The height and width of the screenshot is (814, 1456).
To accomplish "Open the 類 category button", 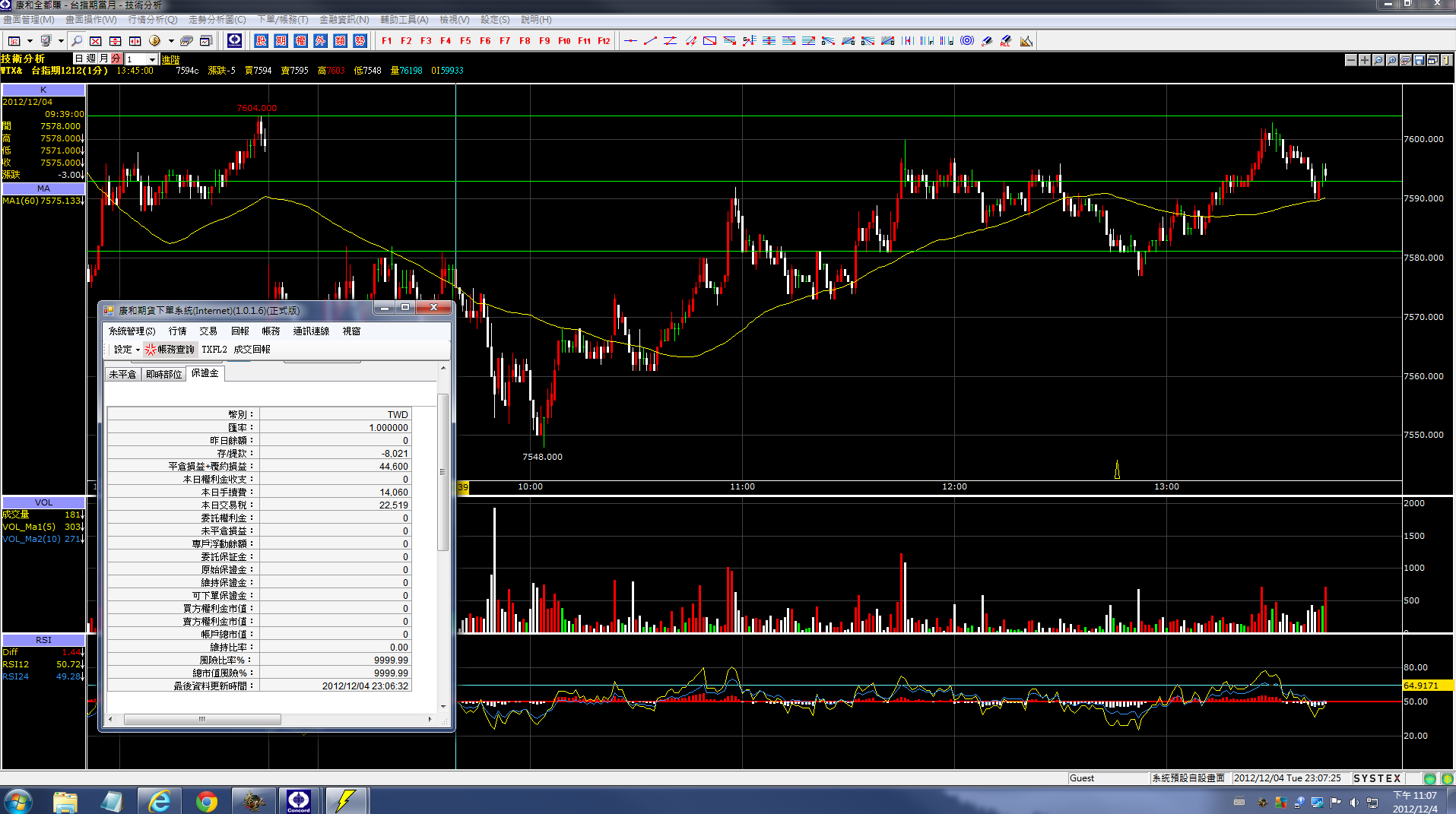I will [341, 41].
